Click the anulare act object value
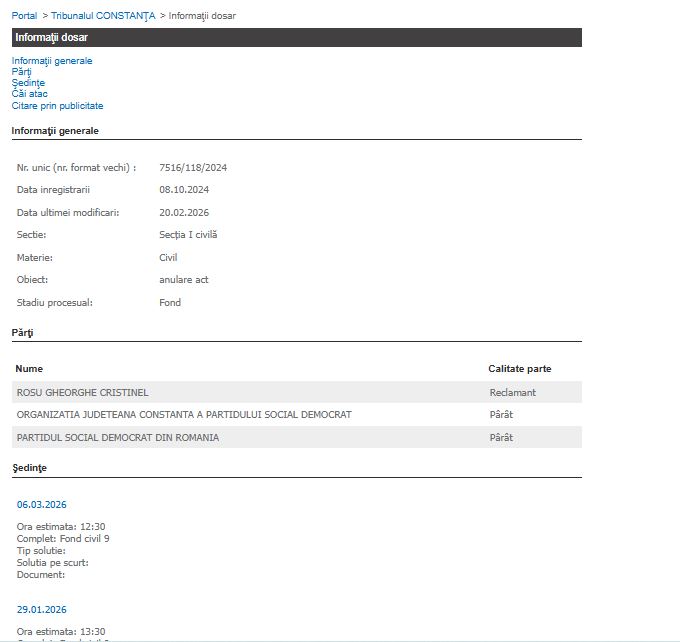Viewport: 680px width, 642px height. click(184, 280)
